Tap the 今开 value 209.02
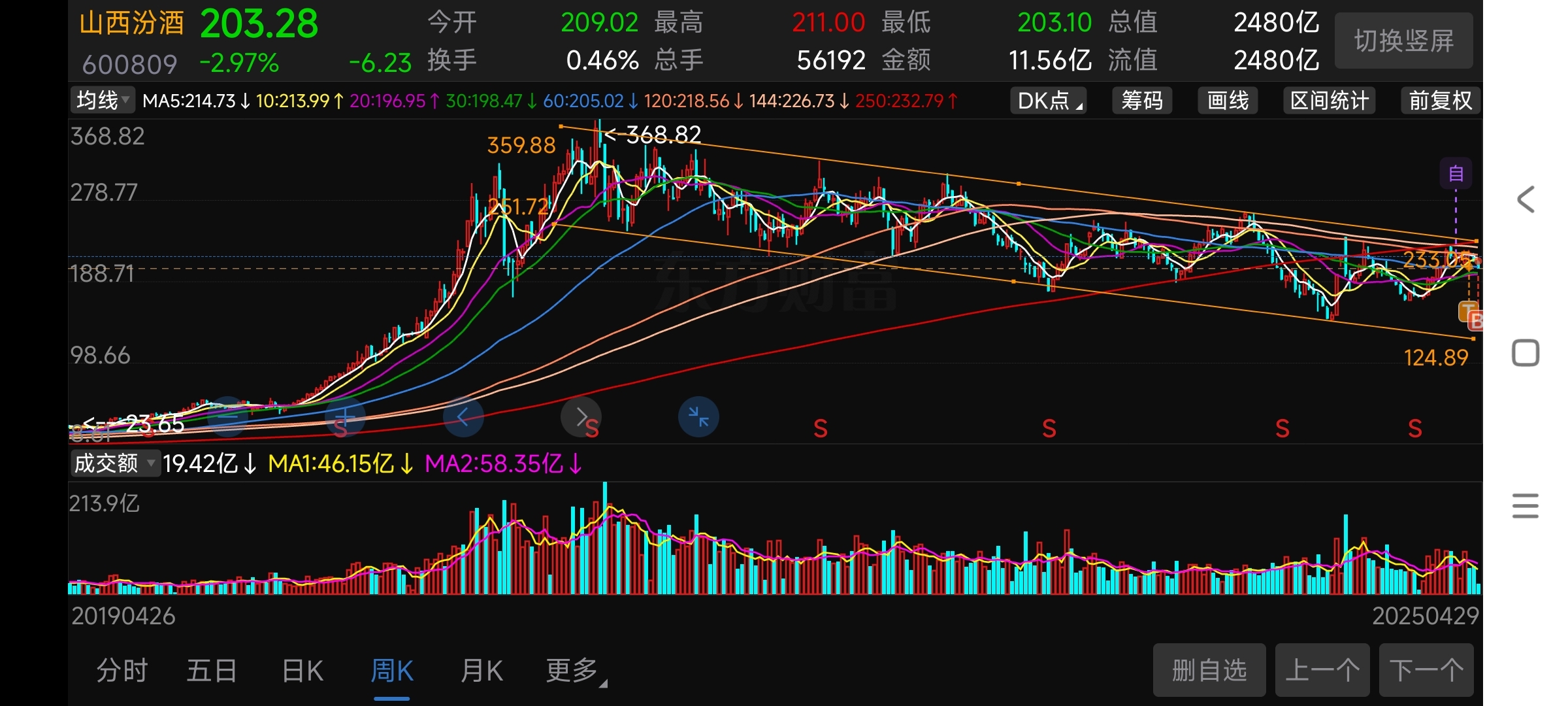1568x706 pixels. click(x=600, y=23)
